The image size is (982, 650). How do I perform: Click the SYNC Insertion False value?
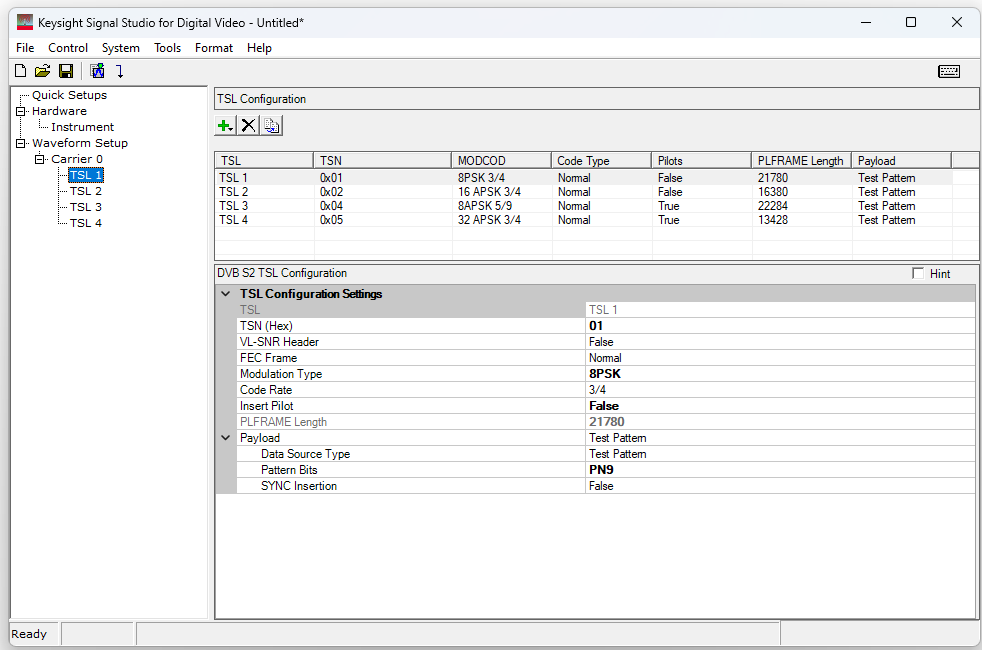point(780,486)
